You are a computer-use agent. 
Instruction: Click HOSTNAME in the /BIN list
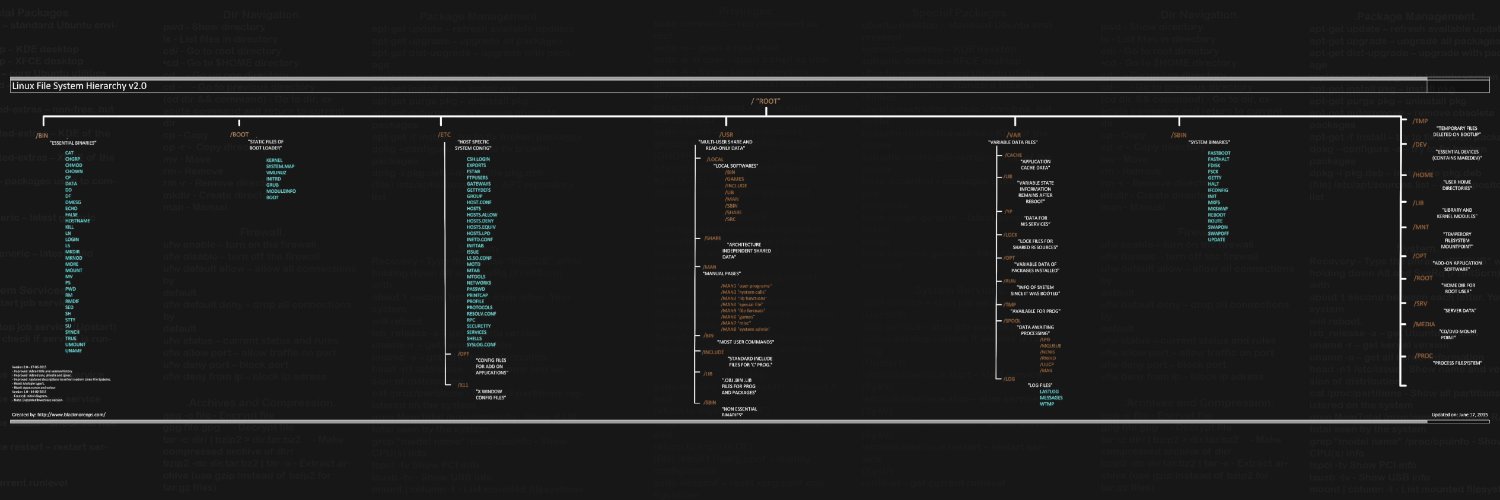tap(76, 220)
